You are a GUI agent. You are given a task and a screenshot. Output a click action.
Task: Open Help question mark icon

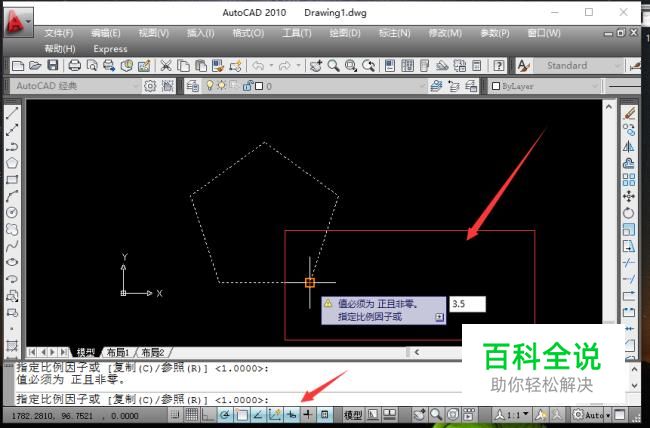point(499,66)
